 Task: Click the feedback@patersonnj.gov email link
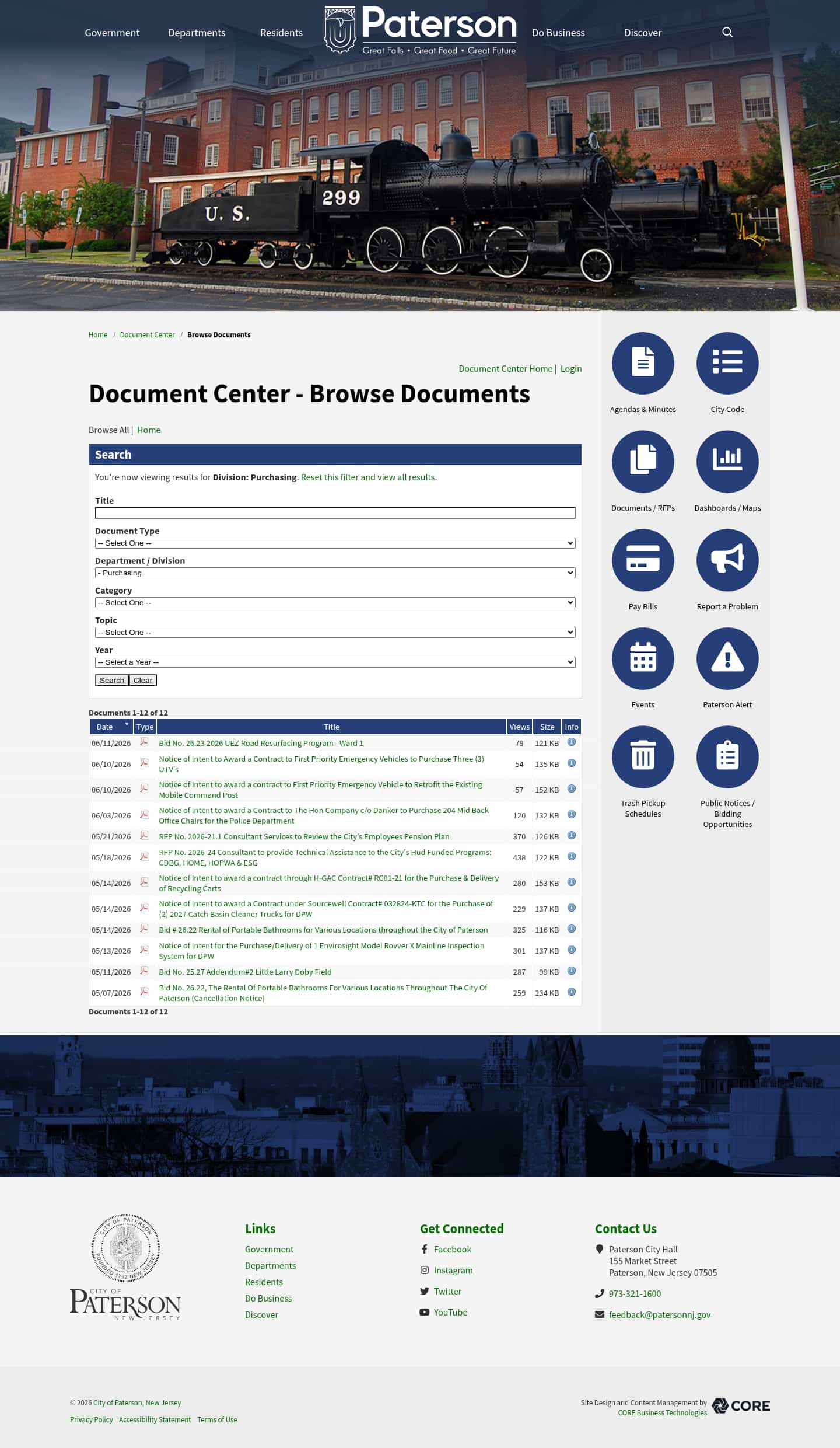(659, 1314)
